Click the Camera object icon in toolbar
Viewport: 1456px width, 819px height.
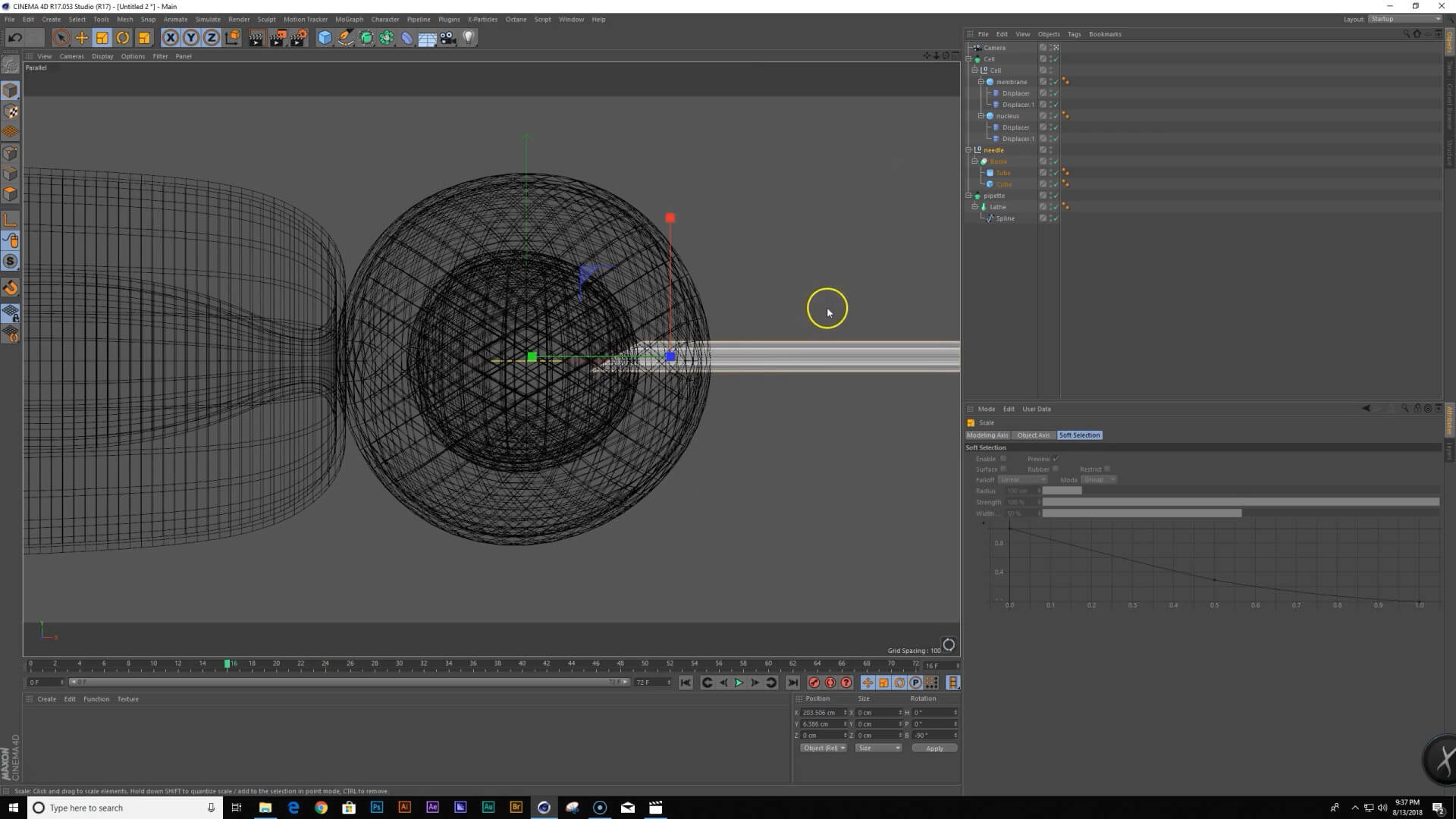point(448,38)
